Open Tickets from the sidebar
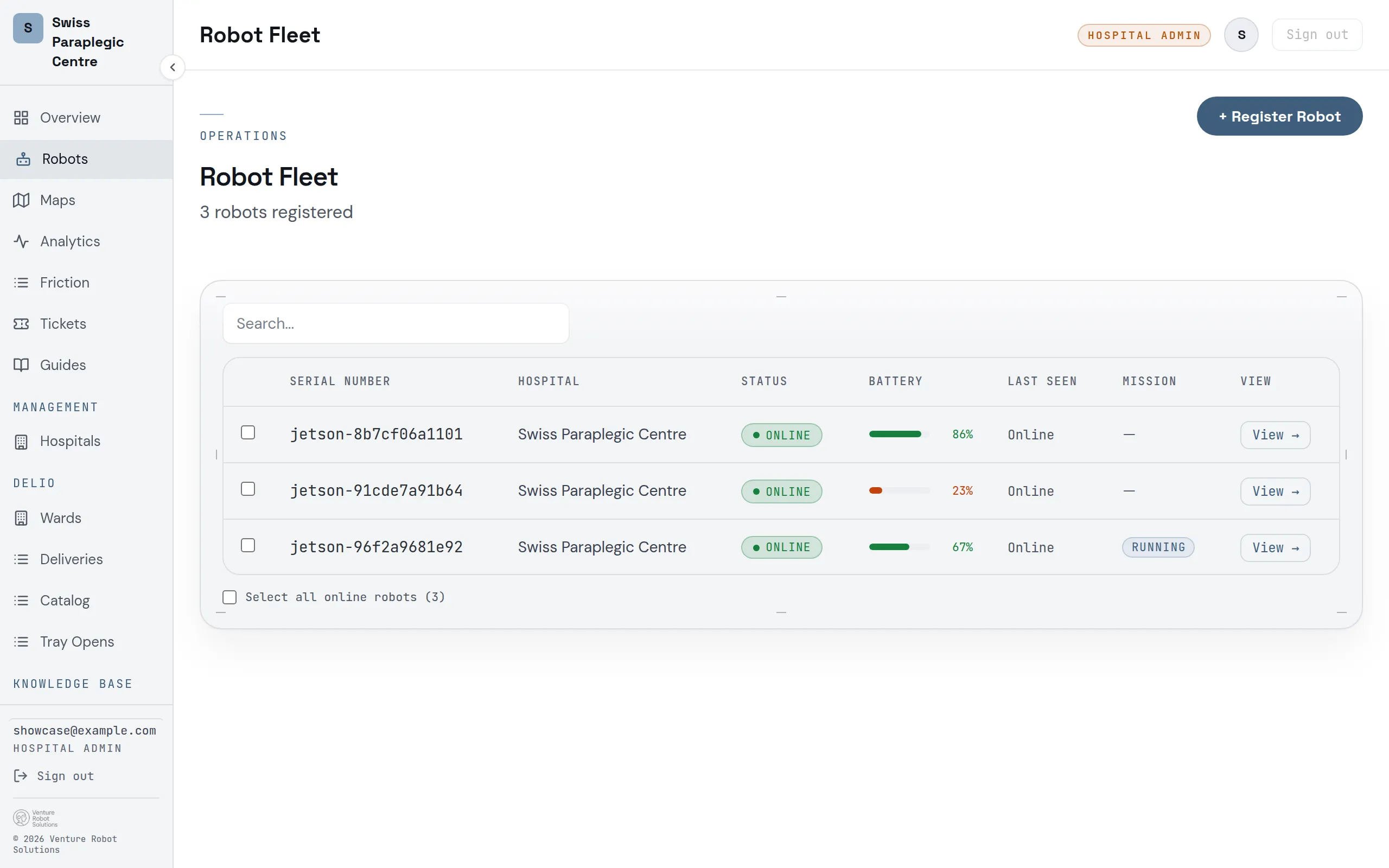This screenshot has height=868, width=1389. point(87,324)
